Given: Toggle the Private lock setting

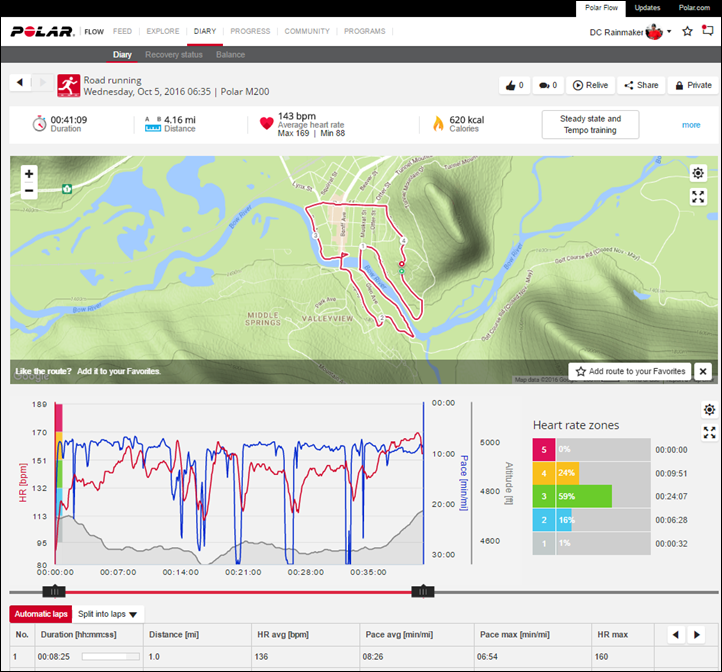Looking at the screenshot, I should point(692,85).
